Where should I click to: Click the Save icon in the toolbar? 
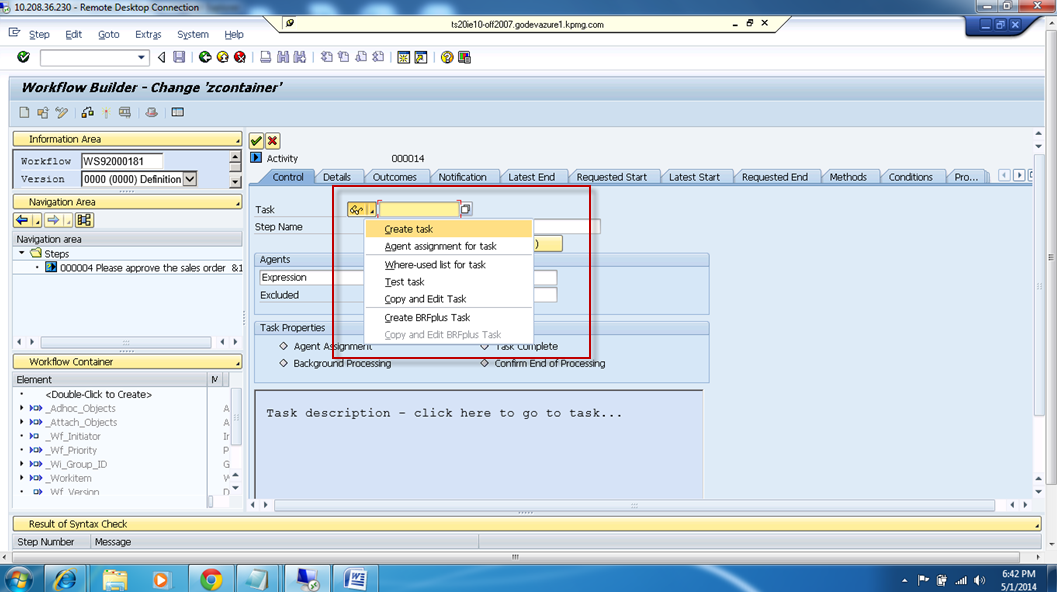[x=177, y=57]
